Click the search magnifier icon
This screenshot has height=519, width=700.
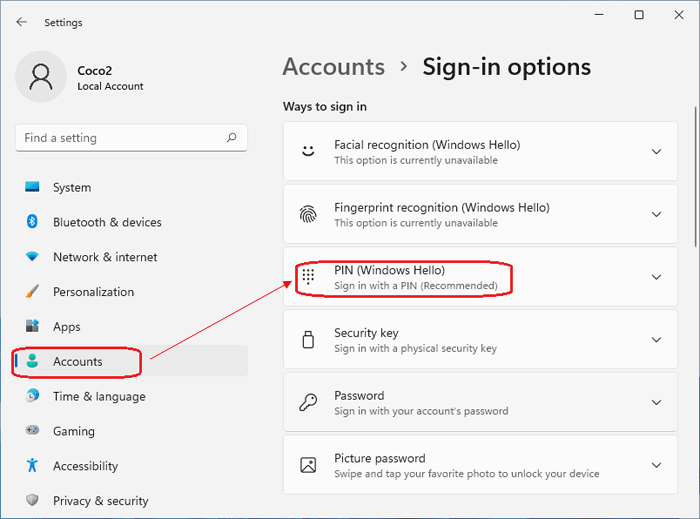click(x=231, y=137)
